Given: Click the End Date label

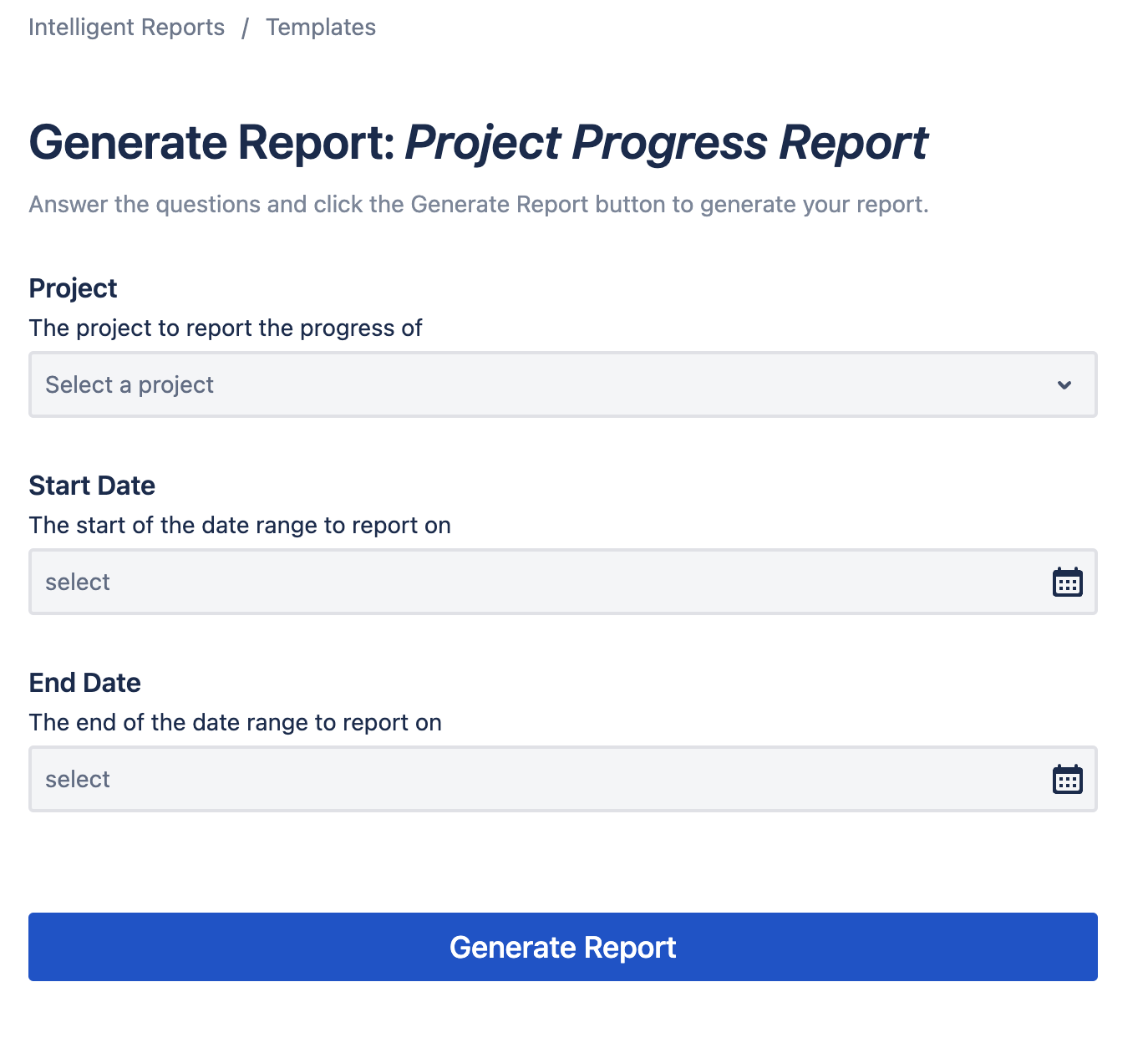Looking at the screenshot, I should pyautogui.click(x=84, y=682).
